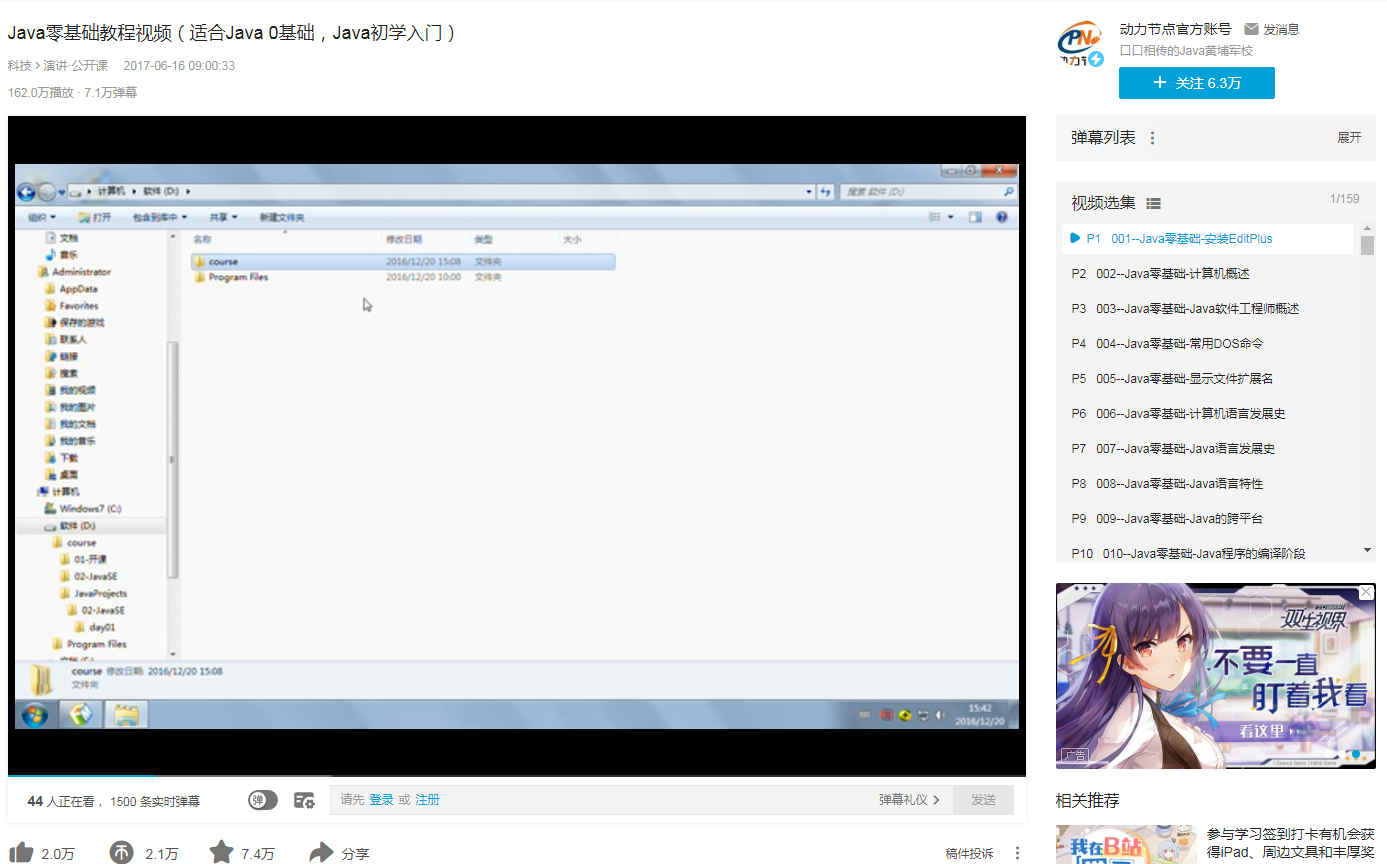
Task: Send a private message via the 发消息 icon
Action: 1252,28
